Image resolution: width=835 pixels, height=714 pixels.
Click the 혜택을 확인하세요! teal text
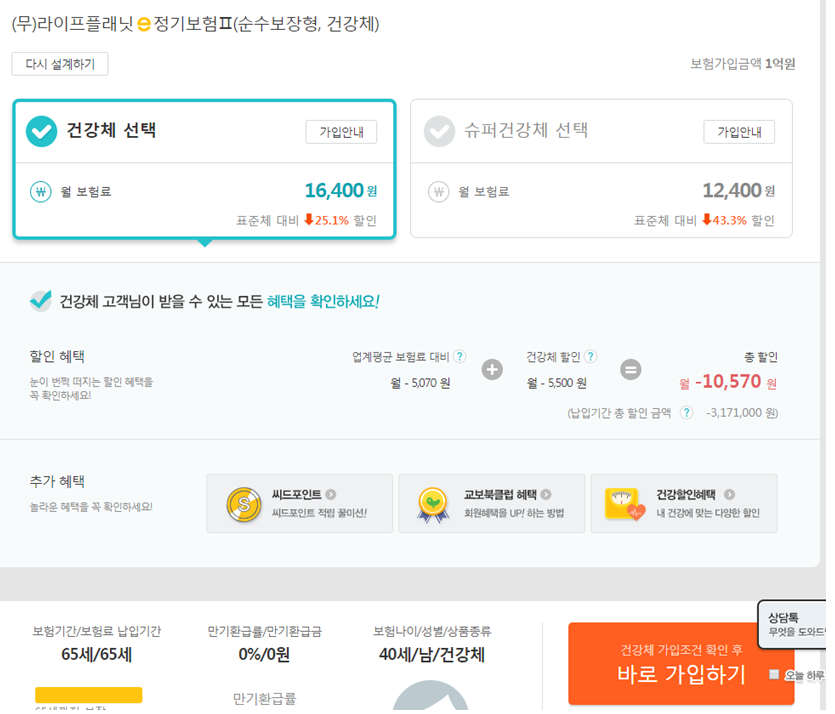click(323, 301)
